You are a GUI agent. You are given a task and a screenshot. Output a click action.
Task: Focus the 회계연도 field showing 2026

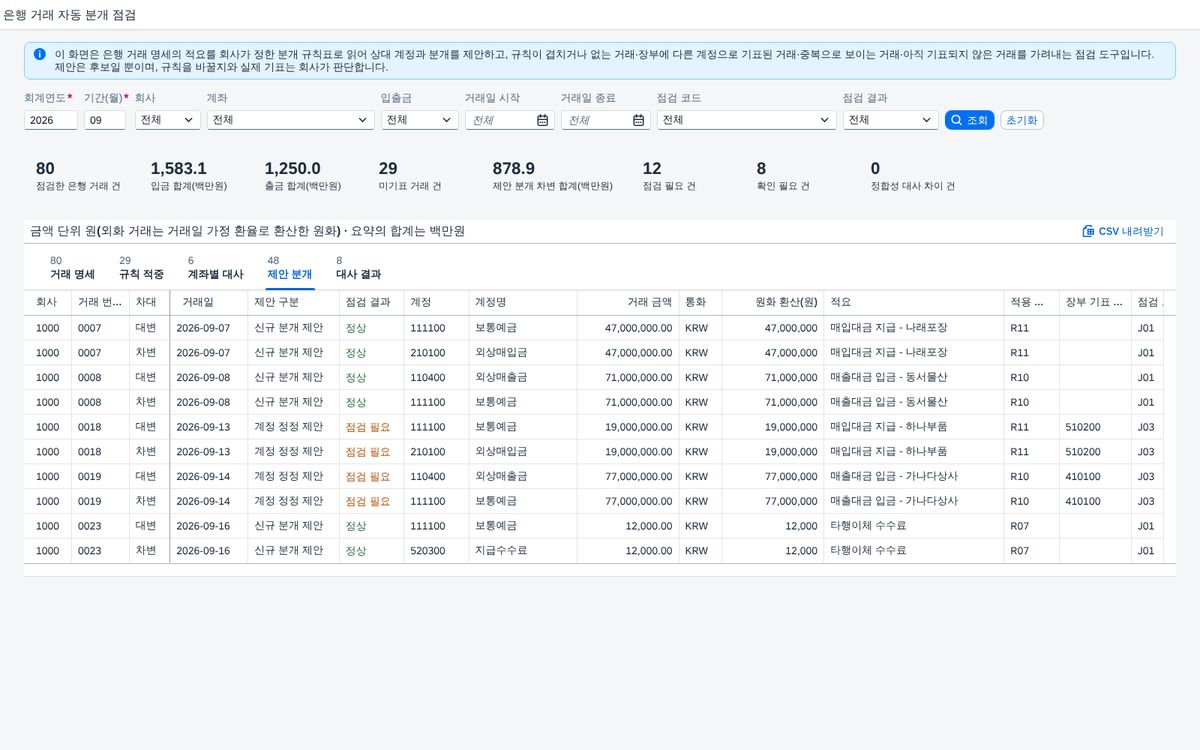click(x=51, y=120)
